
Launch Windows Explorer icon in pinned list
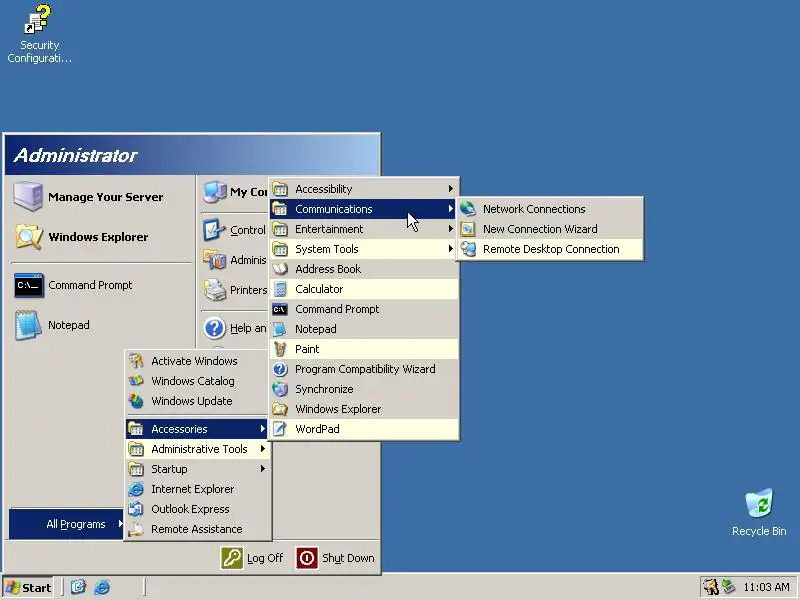pyautogui.click(x=28, y=237)
